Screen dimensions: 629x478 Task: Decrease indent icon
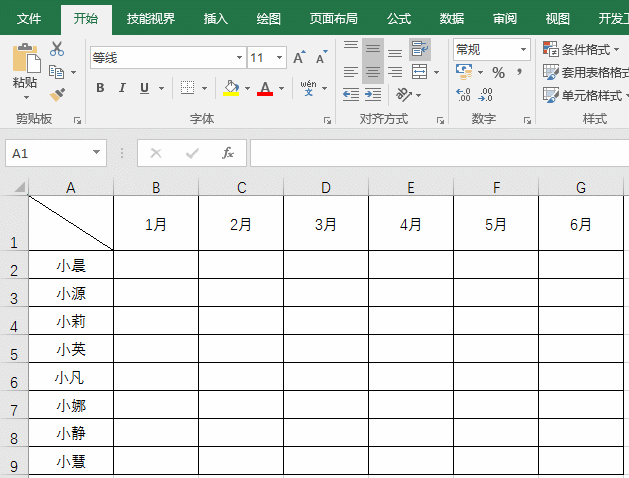[351, 95]
